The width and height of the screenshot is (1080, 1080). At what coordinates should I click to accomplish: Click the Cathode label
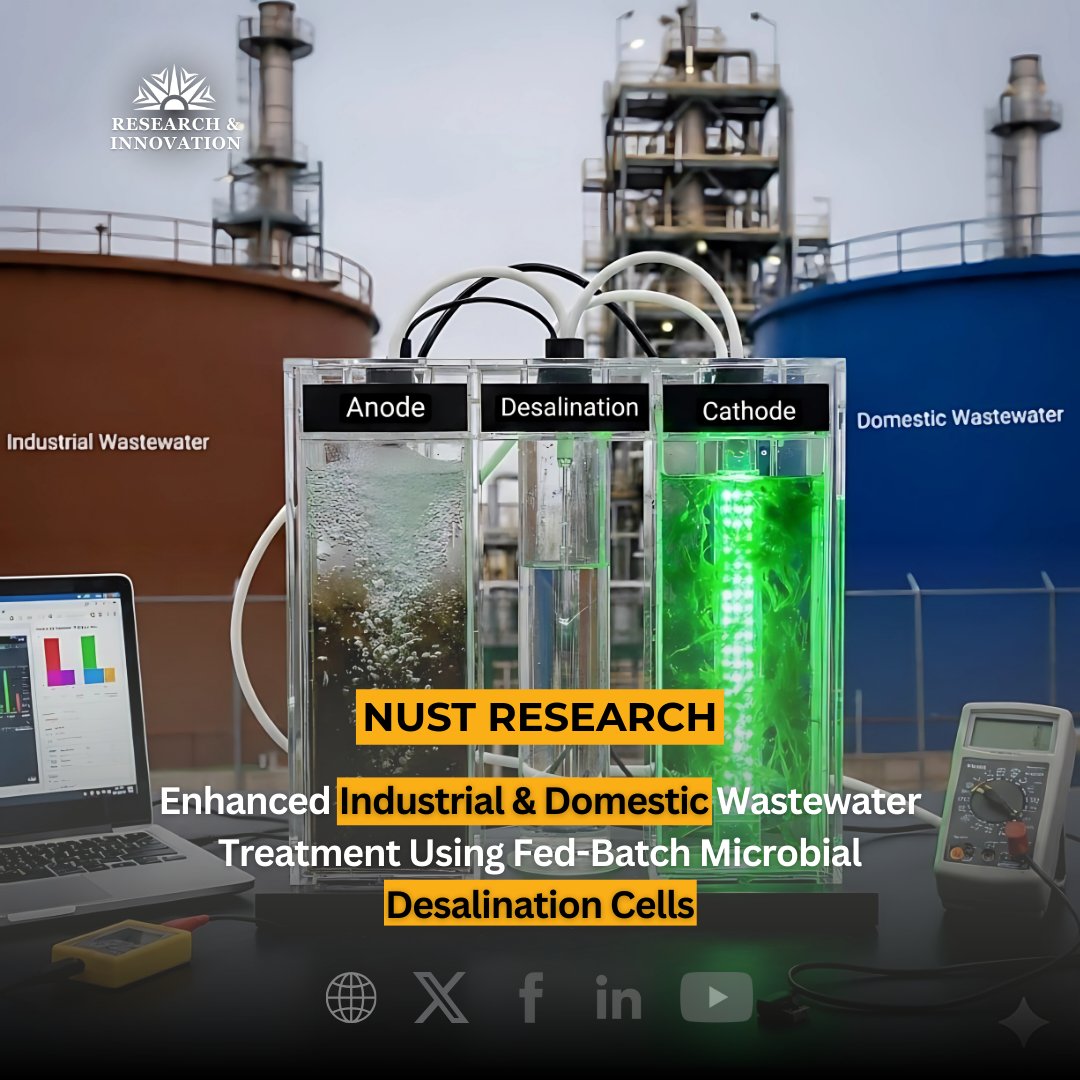[x=749, y=411]
